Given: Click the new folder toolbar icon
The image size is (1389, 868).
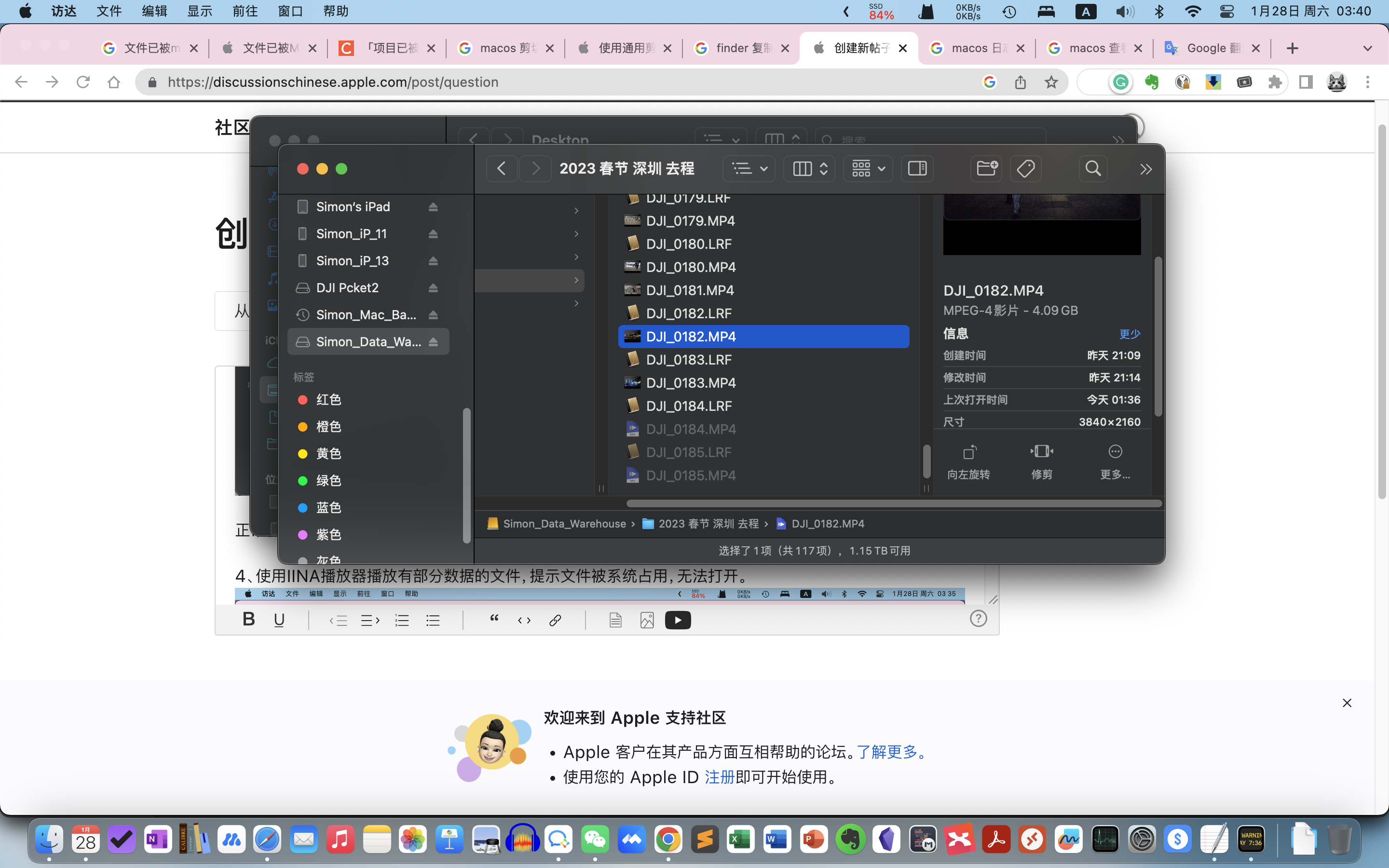Looking at the screenshot, I should [987, 169].
